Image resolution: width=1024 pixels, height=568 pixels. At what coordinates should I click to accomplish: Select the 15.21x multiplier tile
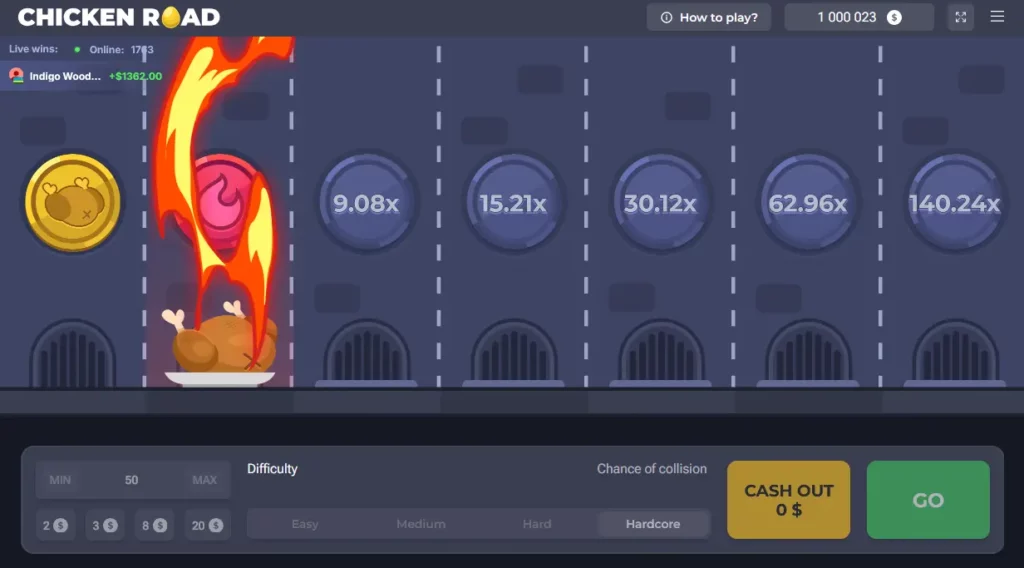coord(513,203)
